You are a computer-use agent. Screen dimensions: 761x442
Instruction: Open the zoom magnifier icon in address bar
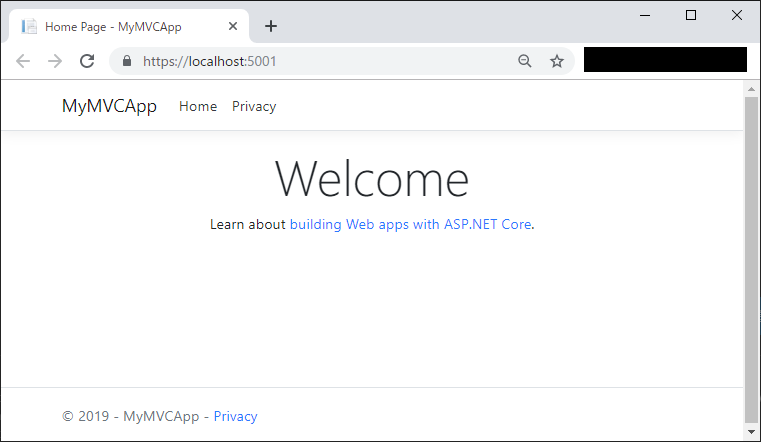coord(525,61)
